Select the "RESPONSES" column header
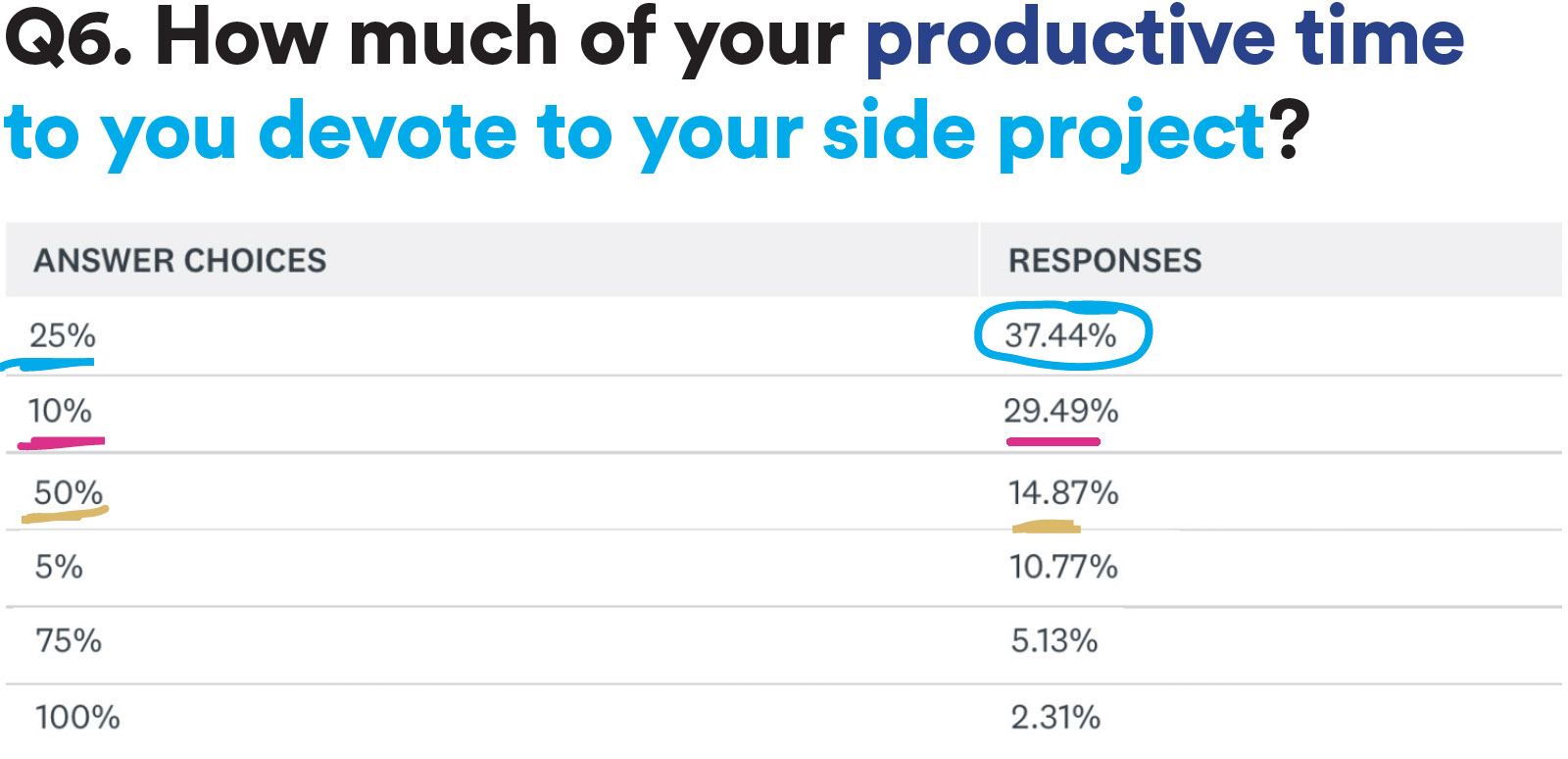1568x759 pixels. tap(1104, 261)
